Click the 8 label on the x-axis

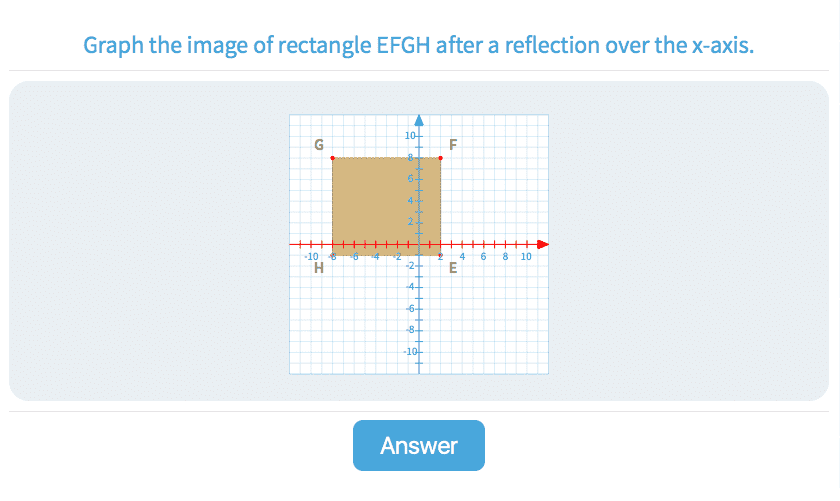(x=505, y=256)
